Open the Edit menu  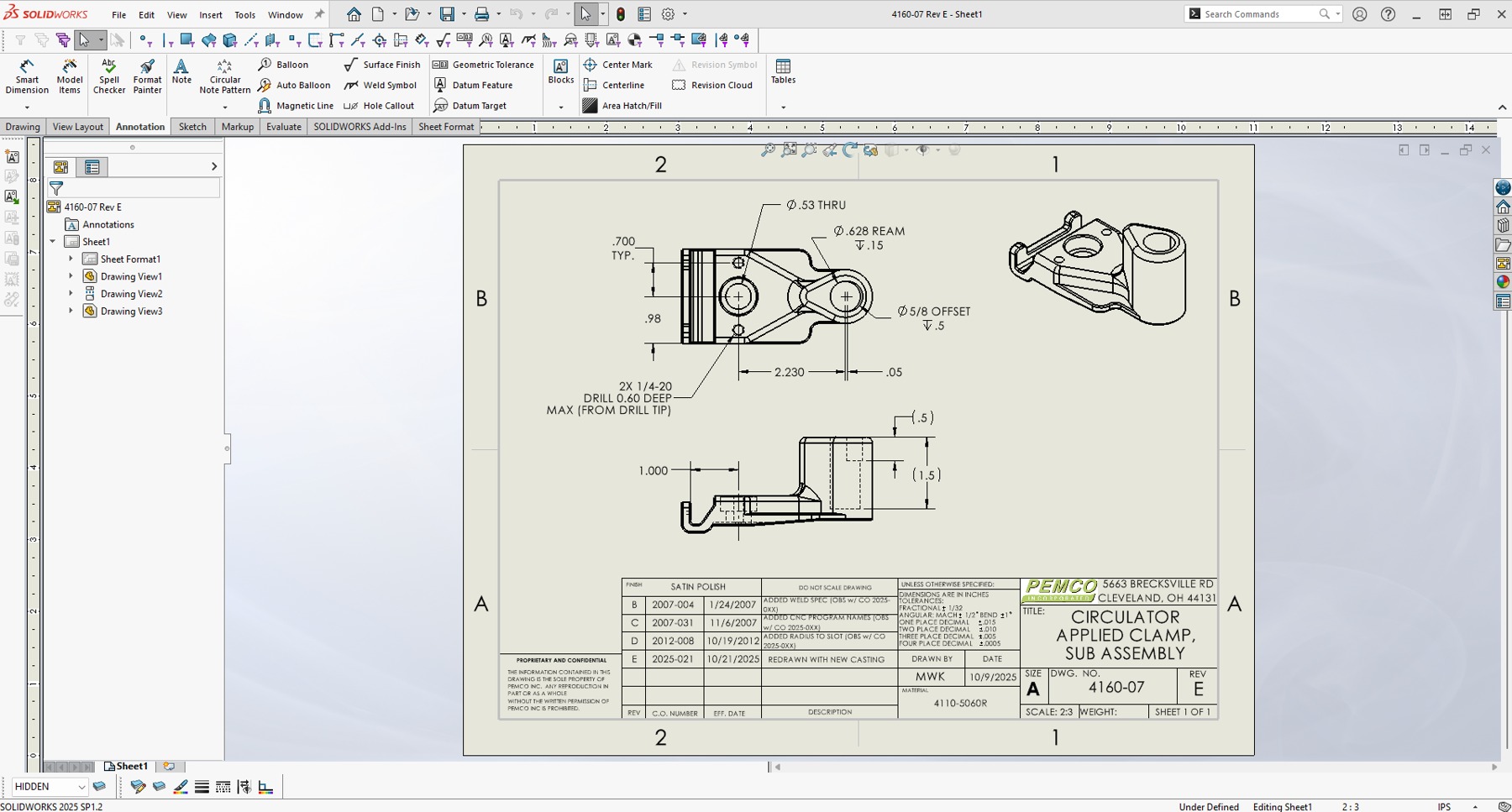[x=146, y=15]
